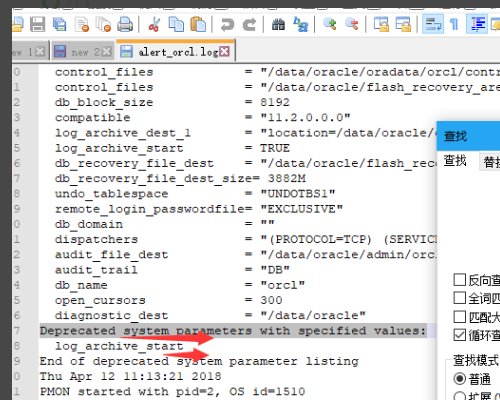Click the db_name parameter name
Screen dimensions: 500x400
[81, 285]
